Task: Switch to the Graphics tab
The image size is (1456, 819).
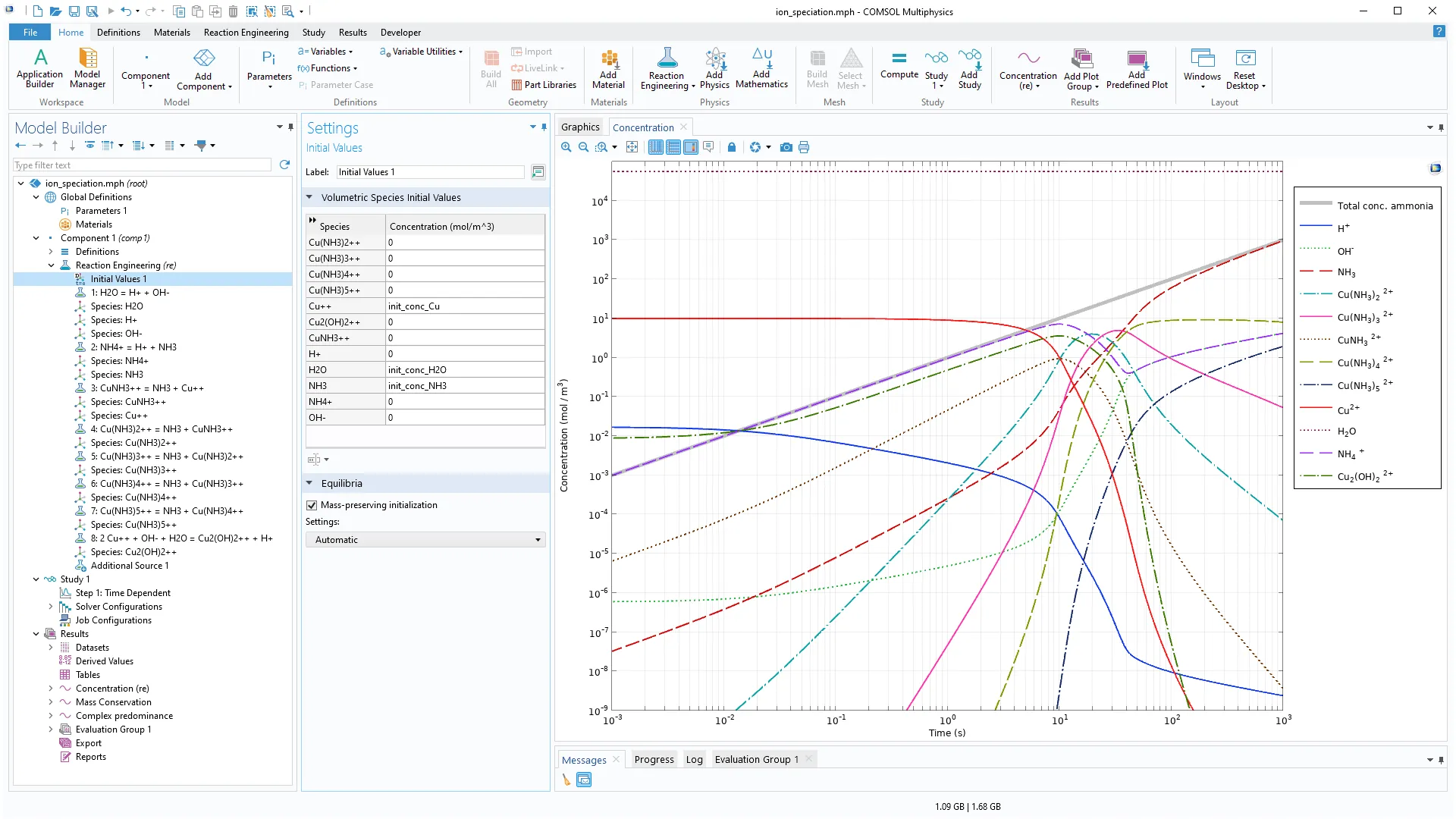Action: coord(580,127)
